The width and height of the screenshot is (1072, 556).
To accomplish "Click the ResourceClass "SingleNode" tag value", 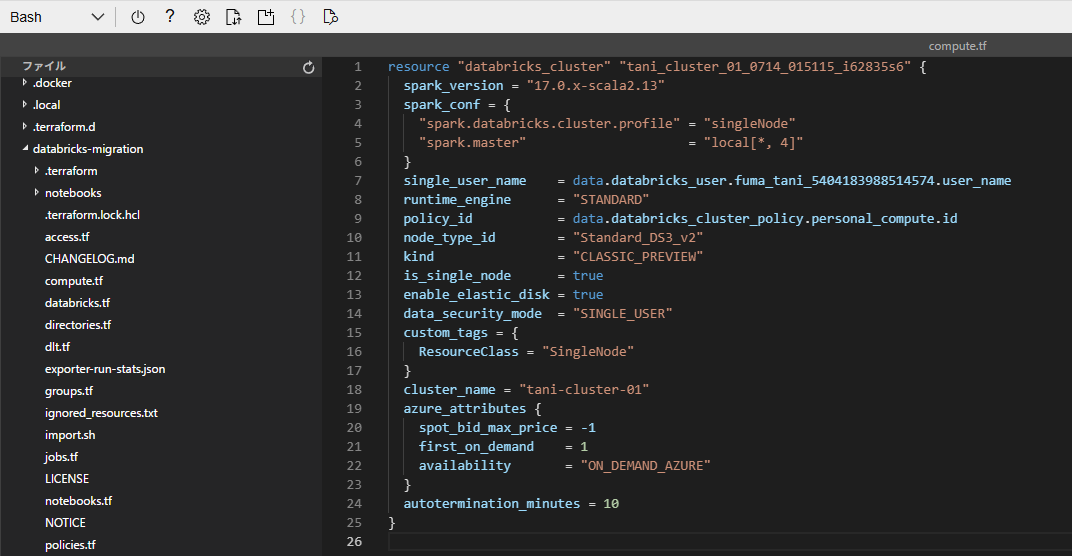I will pos(588,352).
